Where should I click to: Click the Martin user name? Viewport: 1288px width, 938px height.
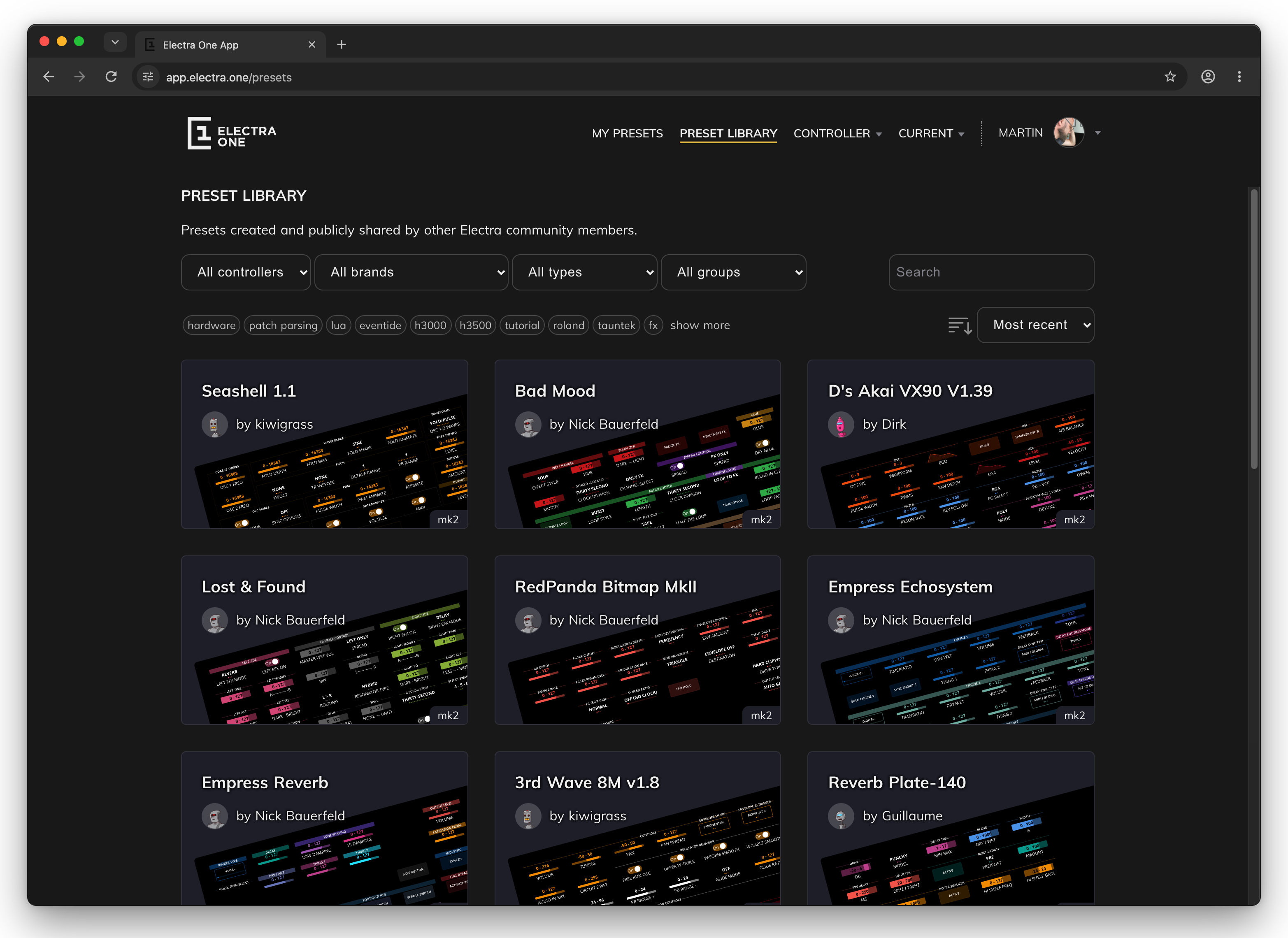coord(1021,133)
